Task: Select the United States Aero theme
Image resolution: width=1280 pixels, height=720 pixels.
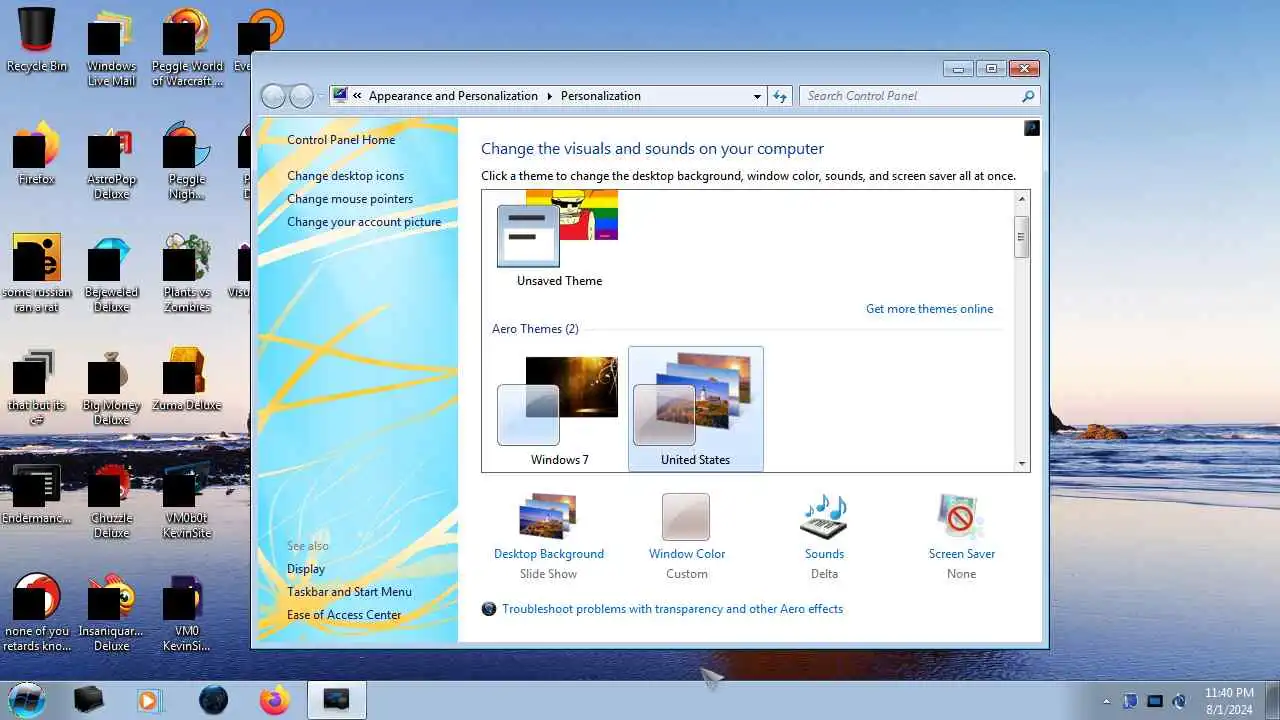Action: 695,408
